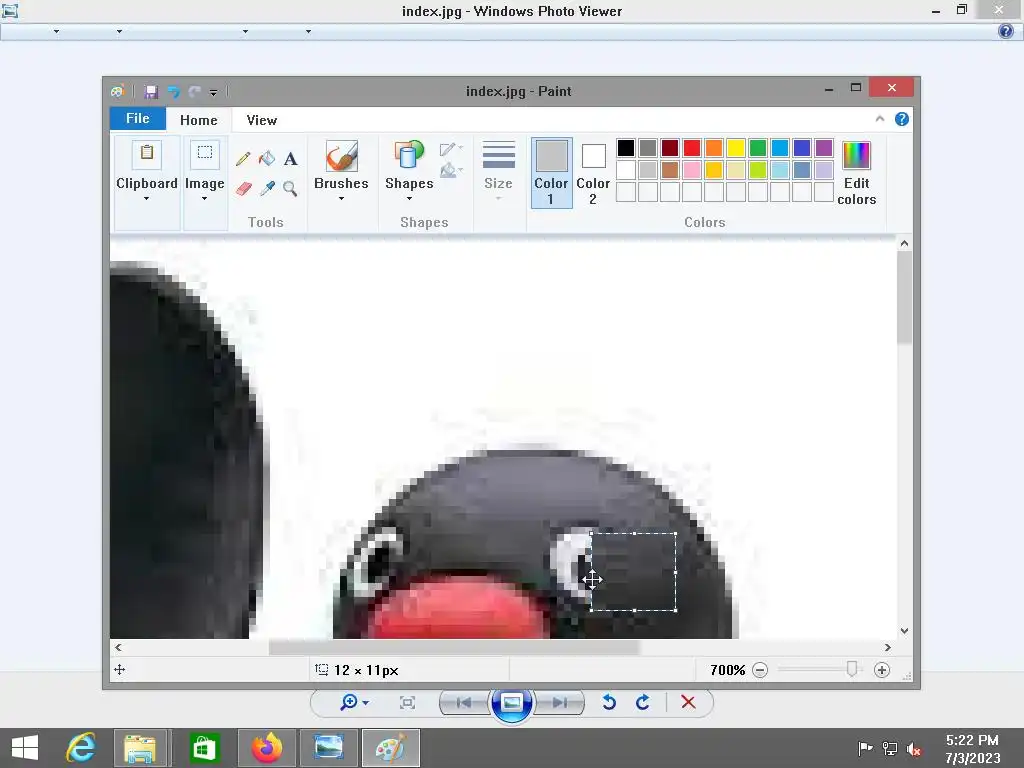Open Windows Store from taskbar

pos(204,748)
